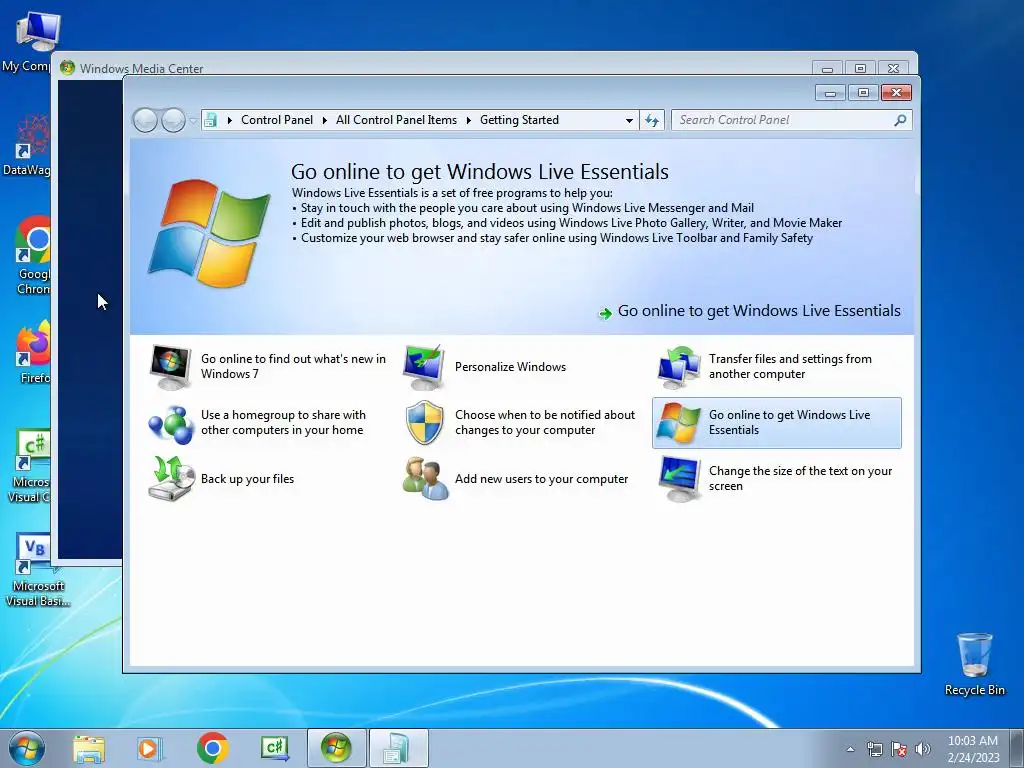
Task: Click the taskbar clock and date
Action: (x=973, y=749)
